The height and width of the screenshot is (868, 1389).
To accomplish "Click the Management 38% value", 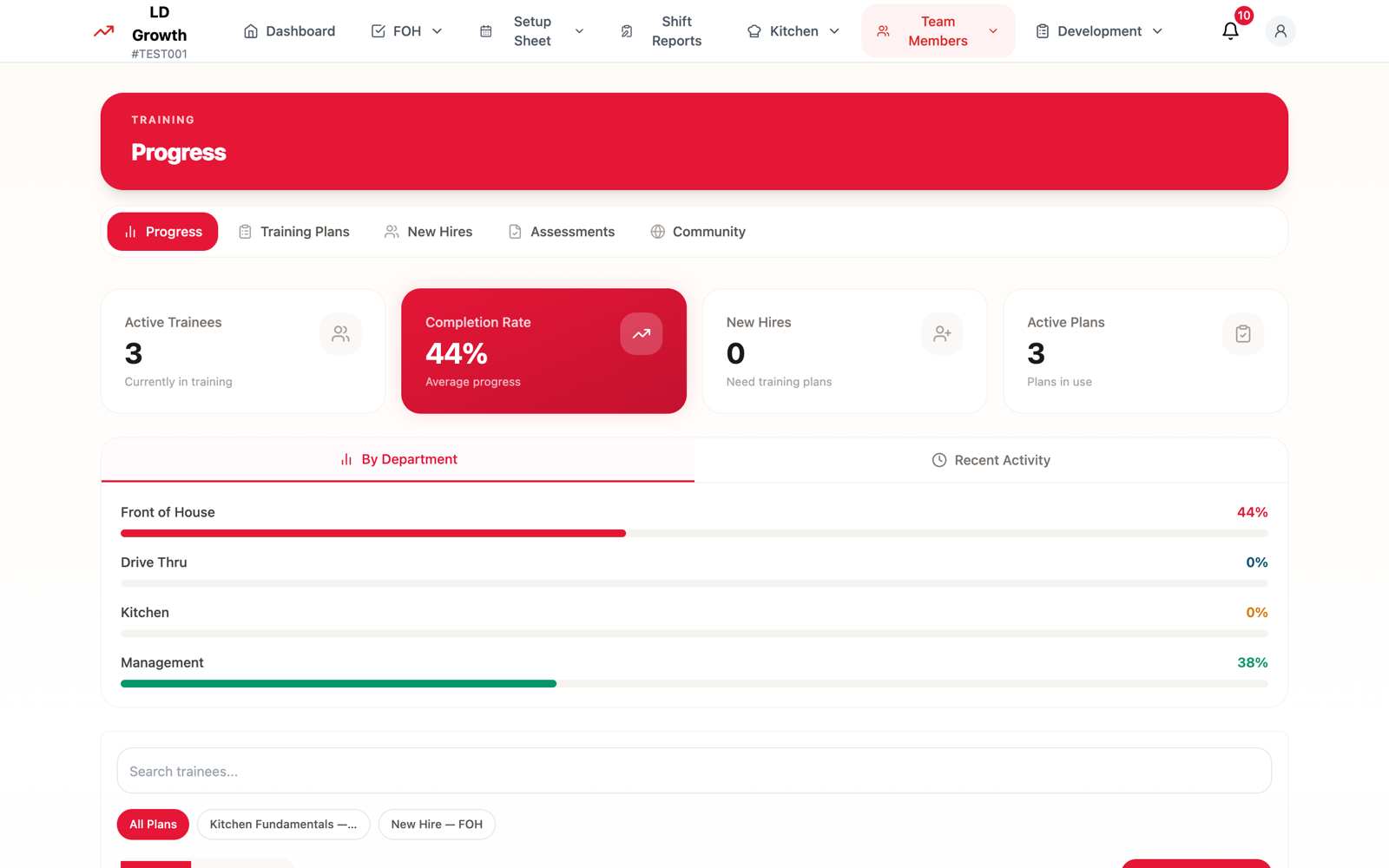I will tap(1252, 663).
